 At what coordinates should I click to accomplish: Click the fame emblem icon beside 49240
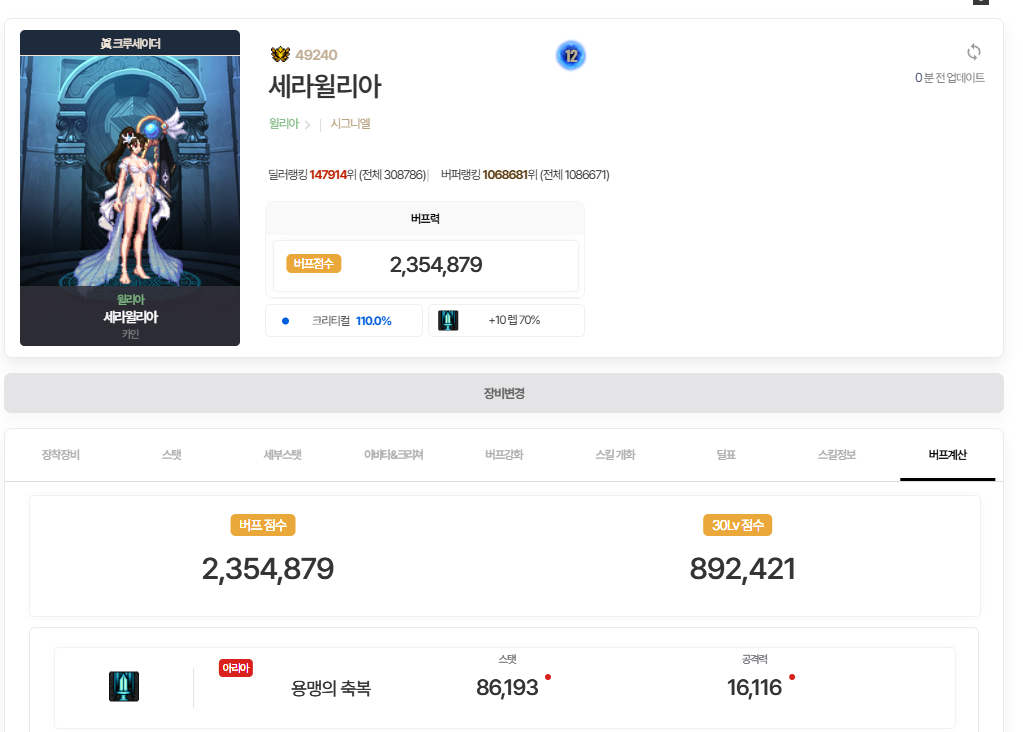point(279,55)
